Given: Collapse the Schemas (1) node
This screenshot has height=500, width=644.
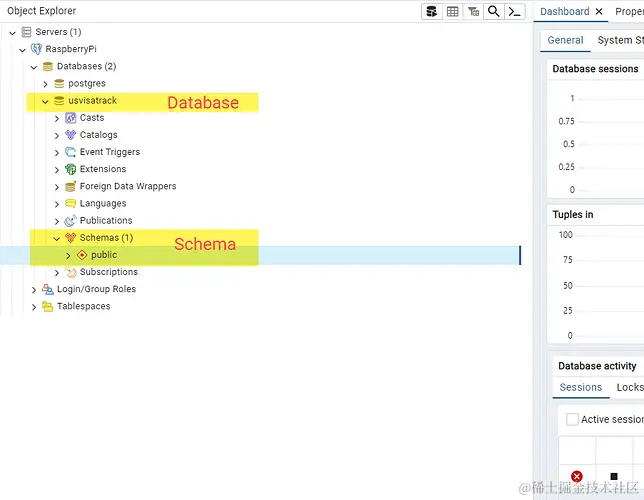Looking at the screenshot, I should pos(57,238).
